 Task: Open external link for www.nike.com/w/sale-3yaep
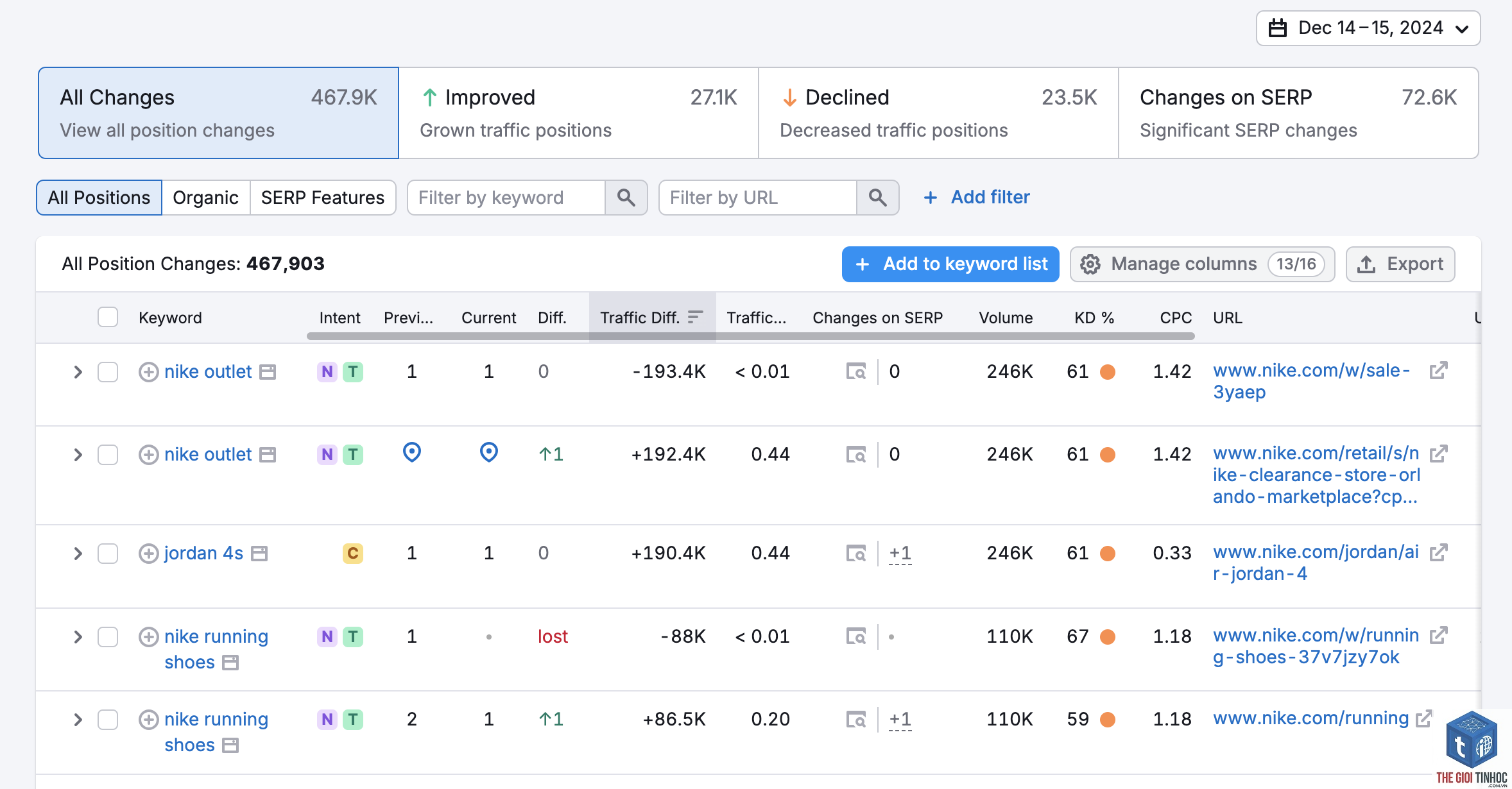1439,371
